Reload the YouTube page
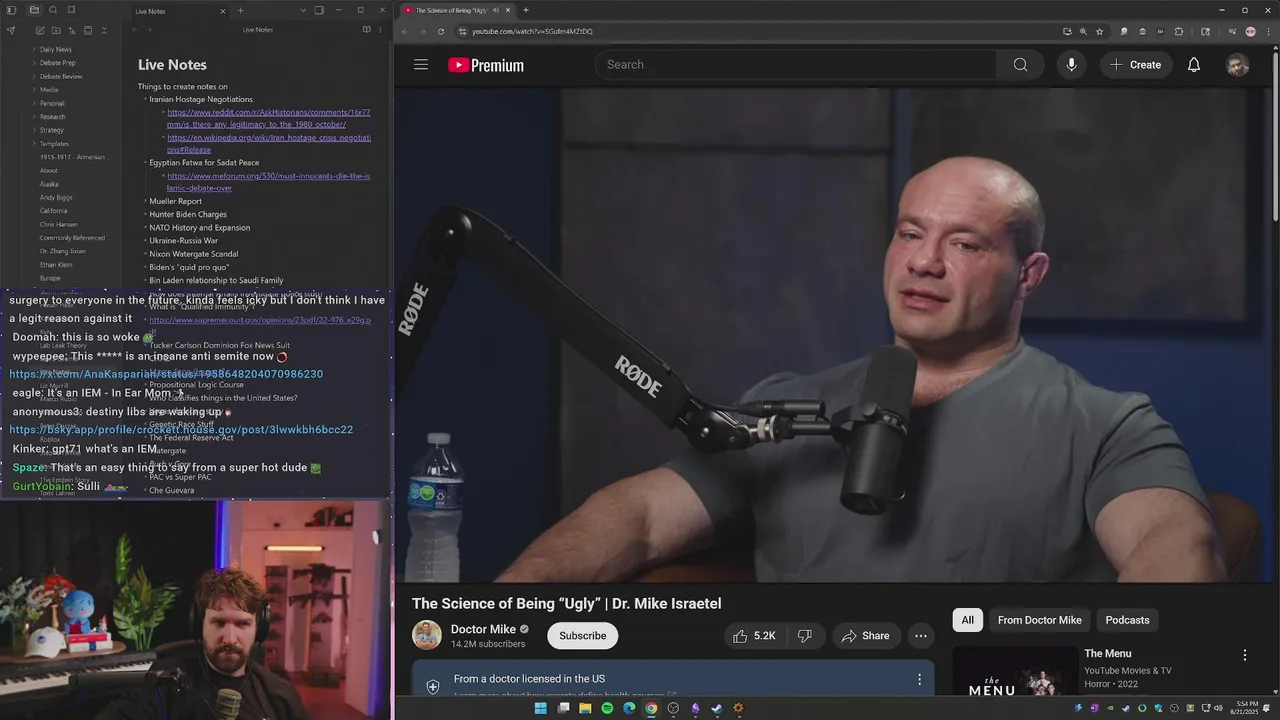 441,31
